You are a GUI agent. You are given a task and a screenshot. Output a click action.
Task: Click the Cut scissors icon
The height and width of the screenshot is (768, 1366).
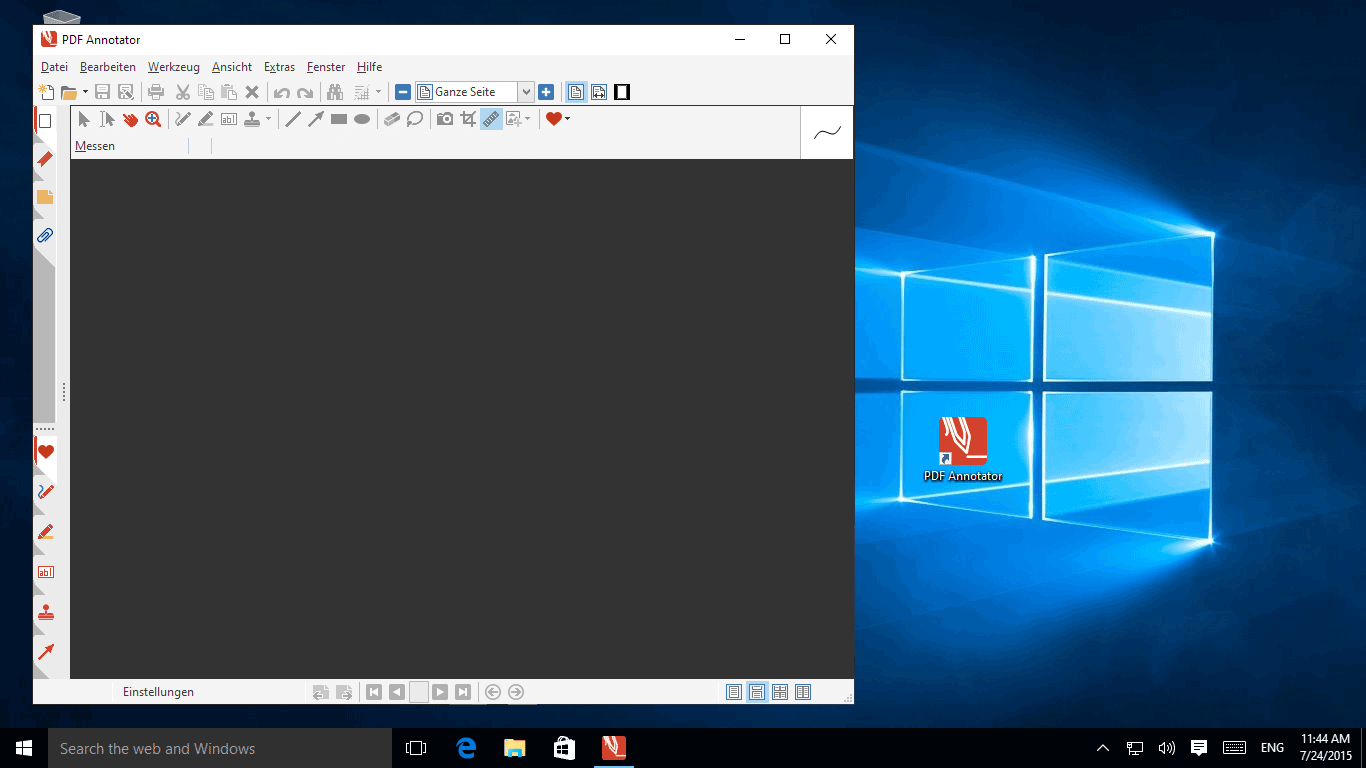click(x=183, y=92)
